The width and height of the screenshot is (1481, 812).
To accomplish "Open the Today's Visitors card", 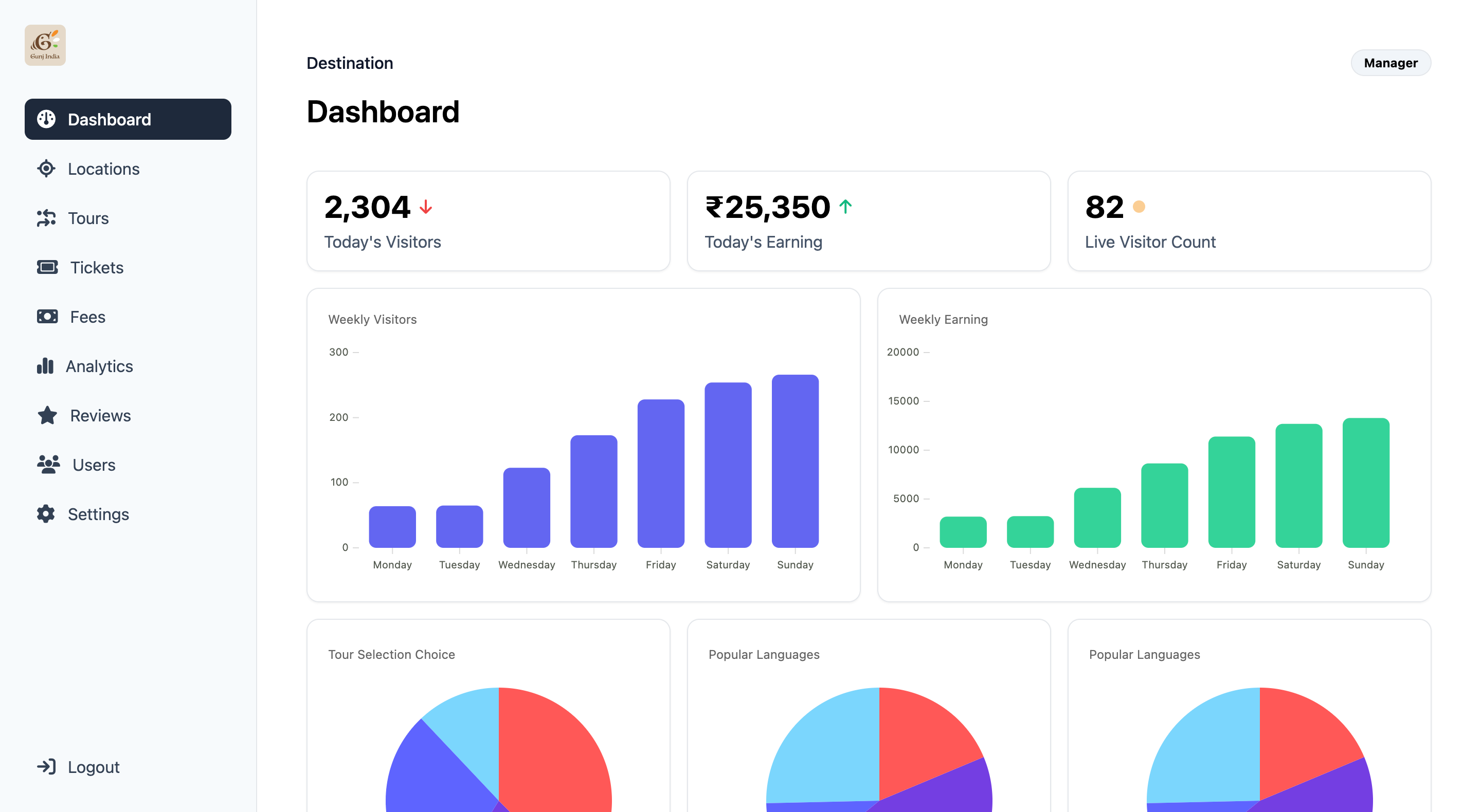I will click(x=487, y=220).
